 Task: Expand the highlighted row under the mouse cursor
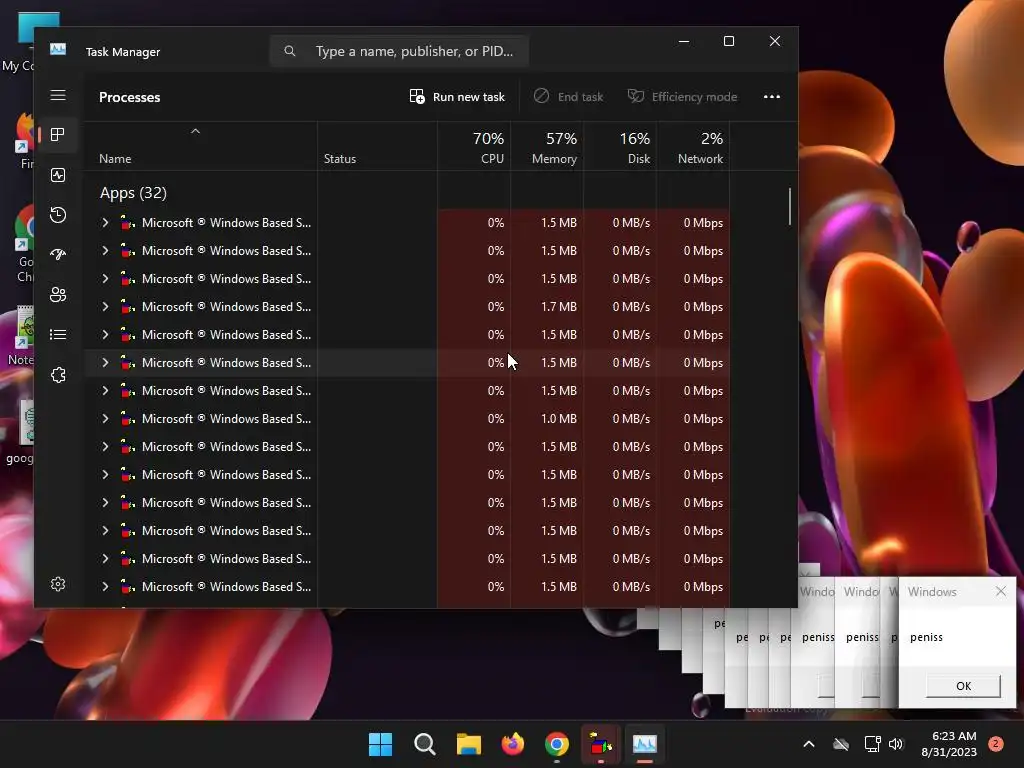104,362
